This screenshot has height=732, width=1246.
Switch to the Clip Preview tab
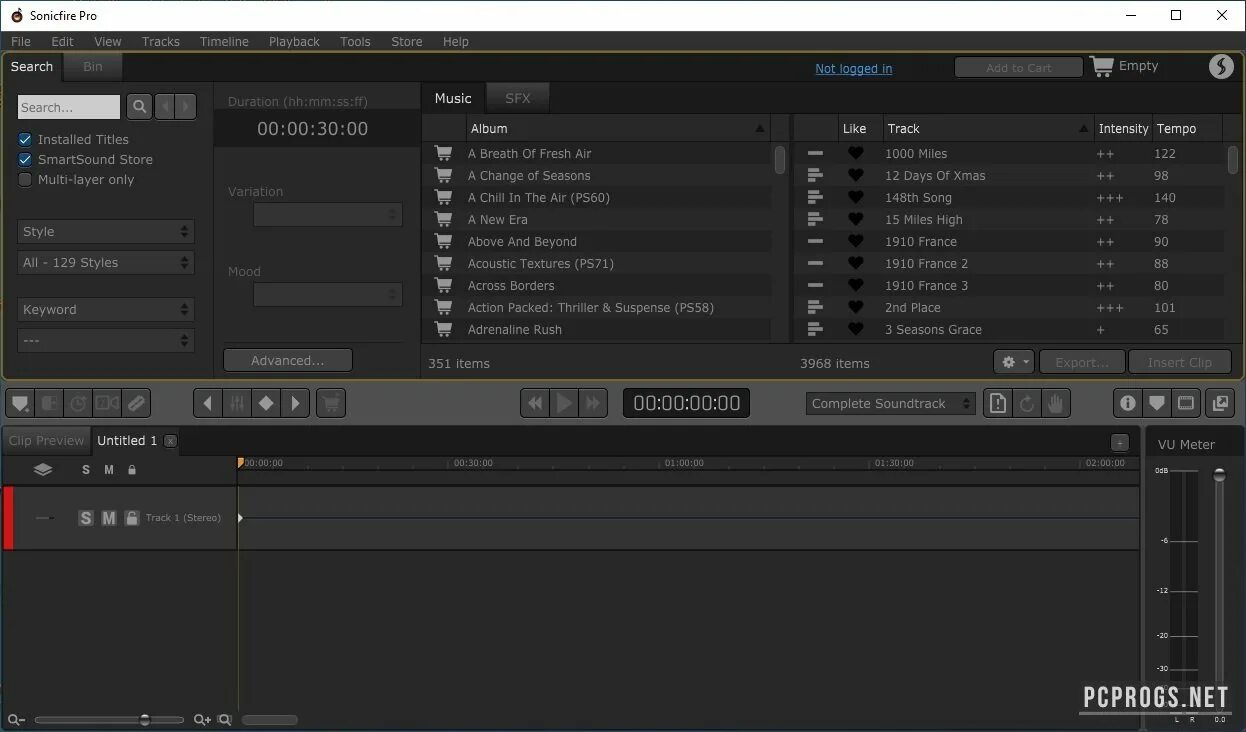pos(47,440)
